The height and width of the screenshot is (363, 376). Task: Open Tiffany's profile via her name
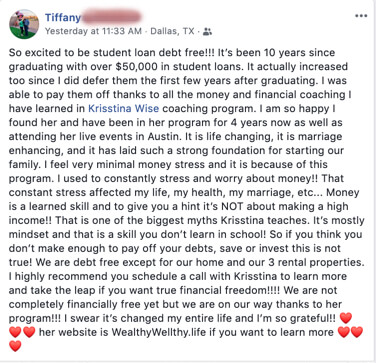[63, 17]
